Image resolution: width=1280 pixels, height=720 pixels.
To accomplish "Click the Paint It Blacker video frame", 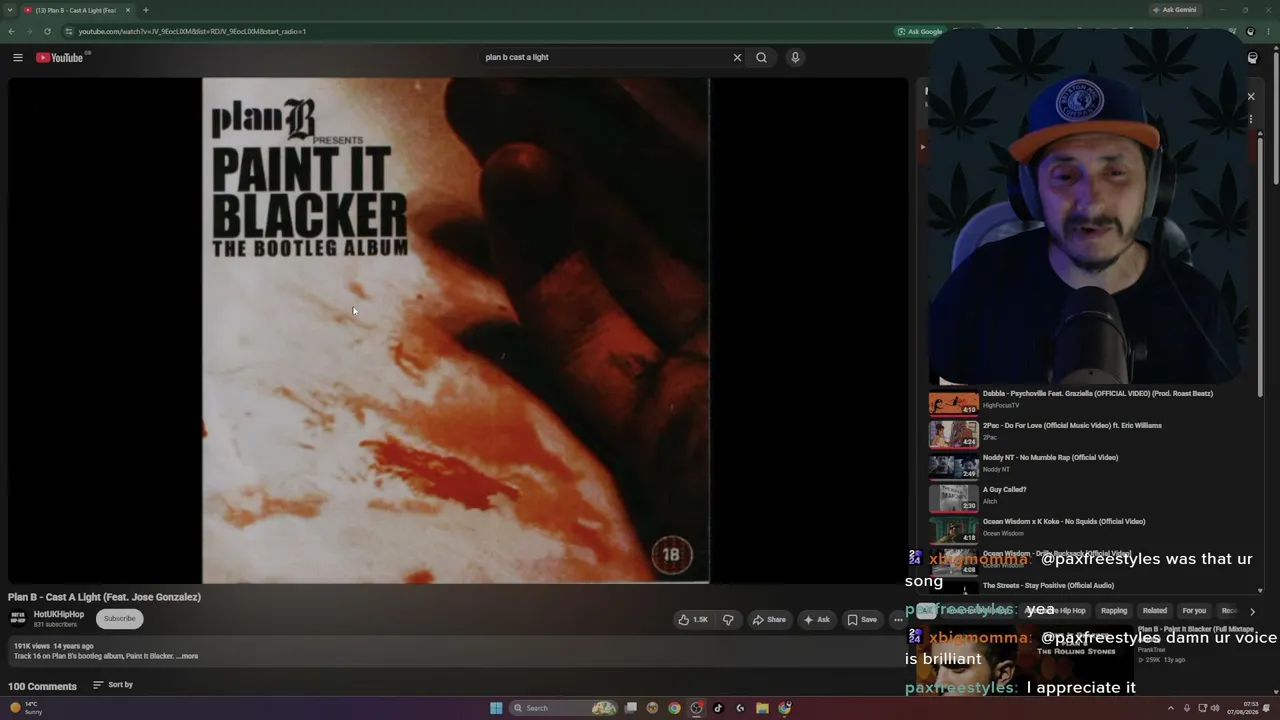I will tap(456, 330).
